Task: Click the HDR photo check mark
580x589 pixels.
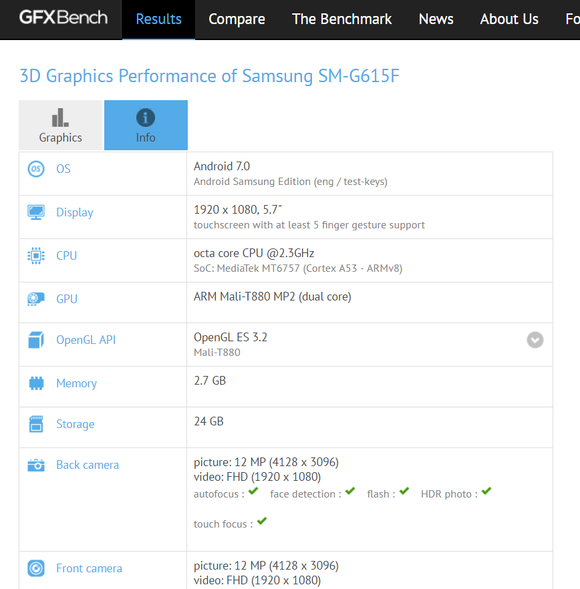Action: tap(486, 491)
